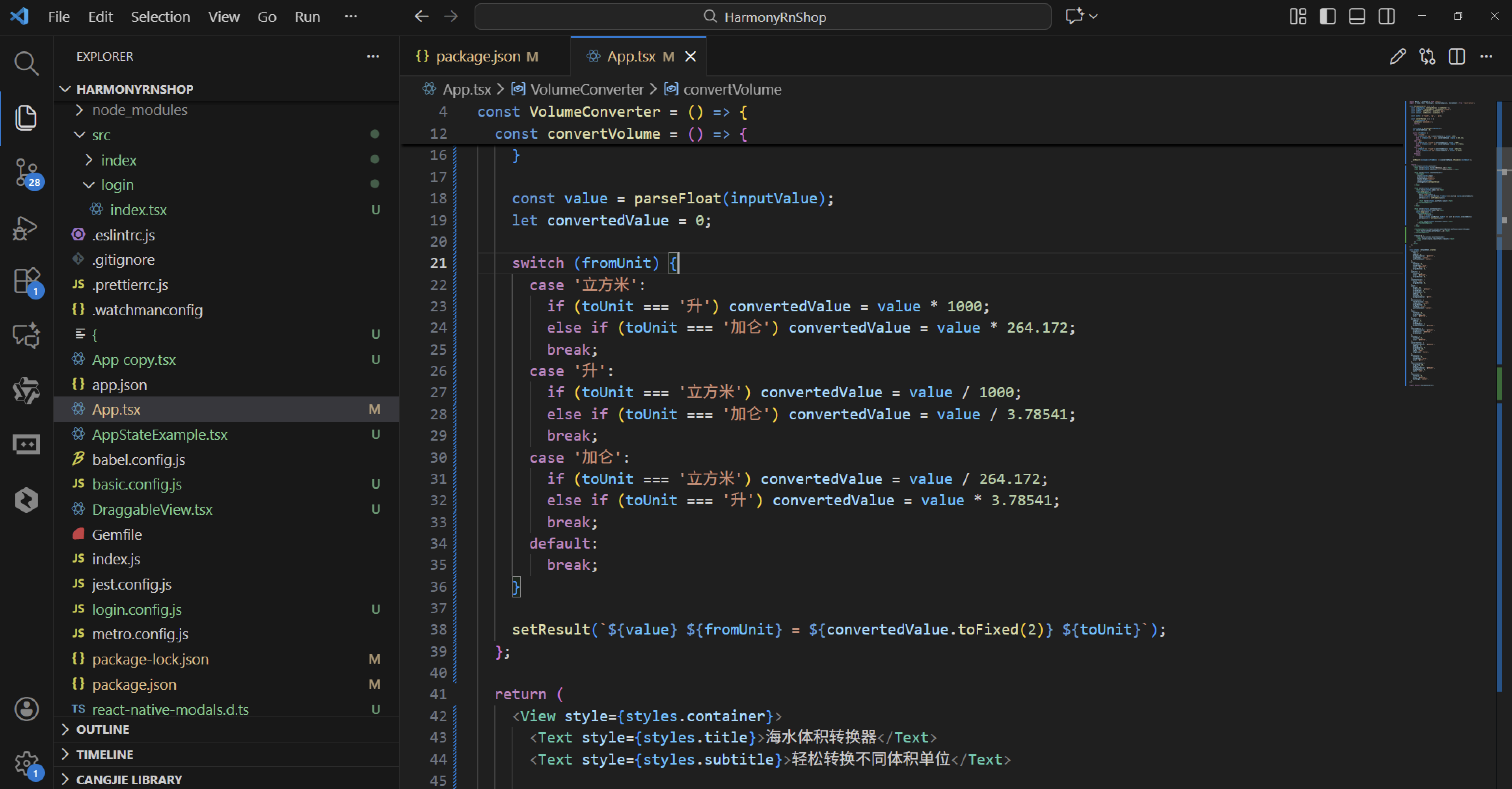Viewport: 1512px width, 789px height.
Task: Open the Extensions view
Action: point(26,281)
